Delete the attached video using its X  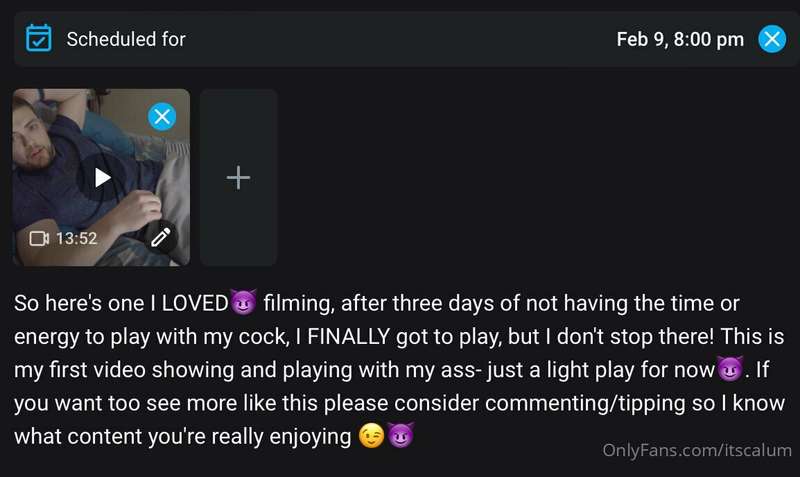coord(162,117)
